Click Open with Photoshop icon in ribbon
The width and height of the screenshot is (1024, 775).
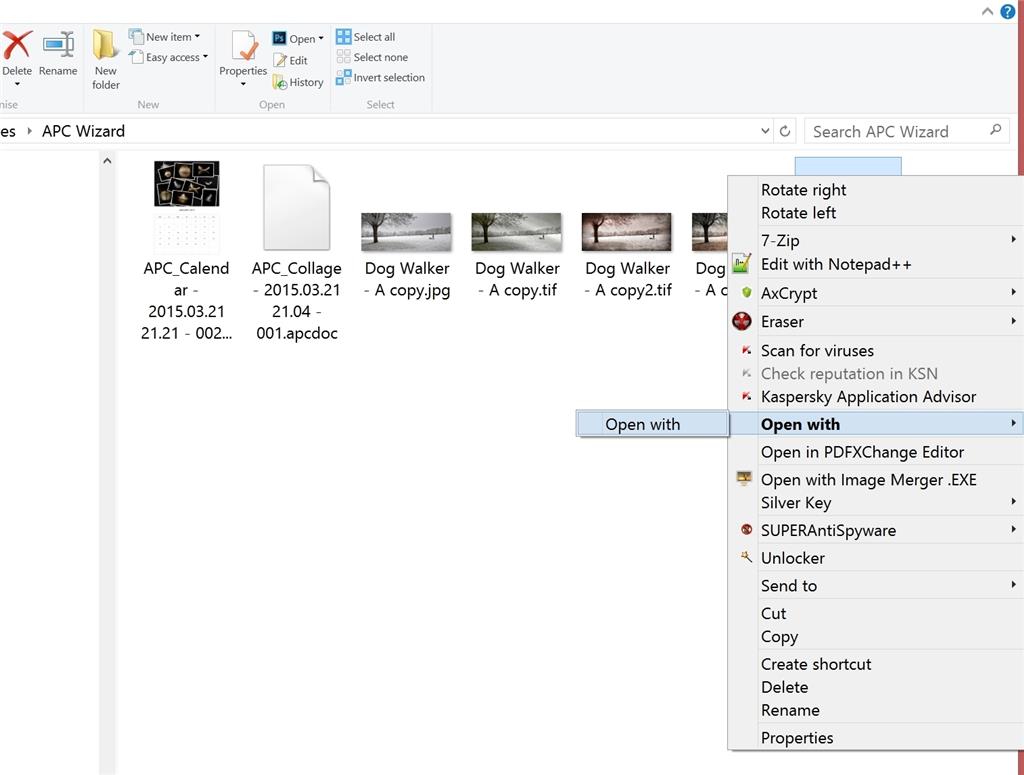(x=279, y=39)
